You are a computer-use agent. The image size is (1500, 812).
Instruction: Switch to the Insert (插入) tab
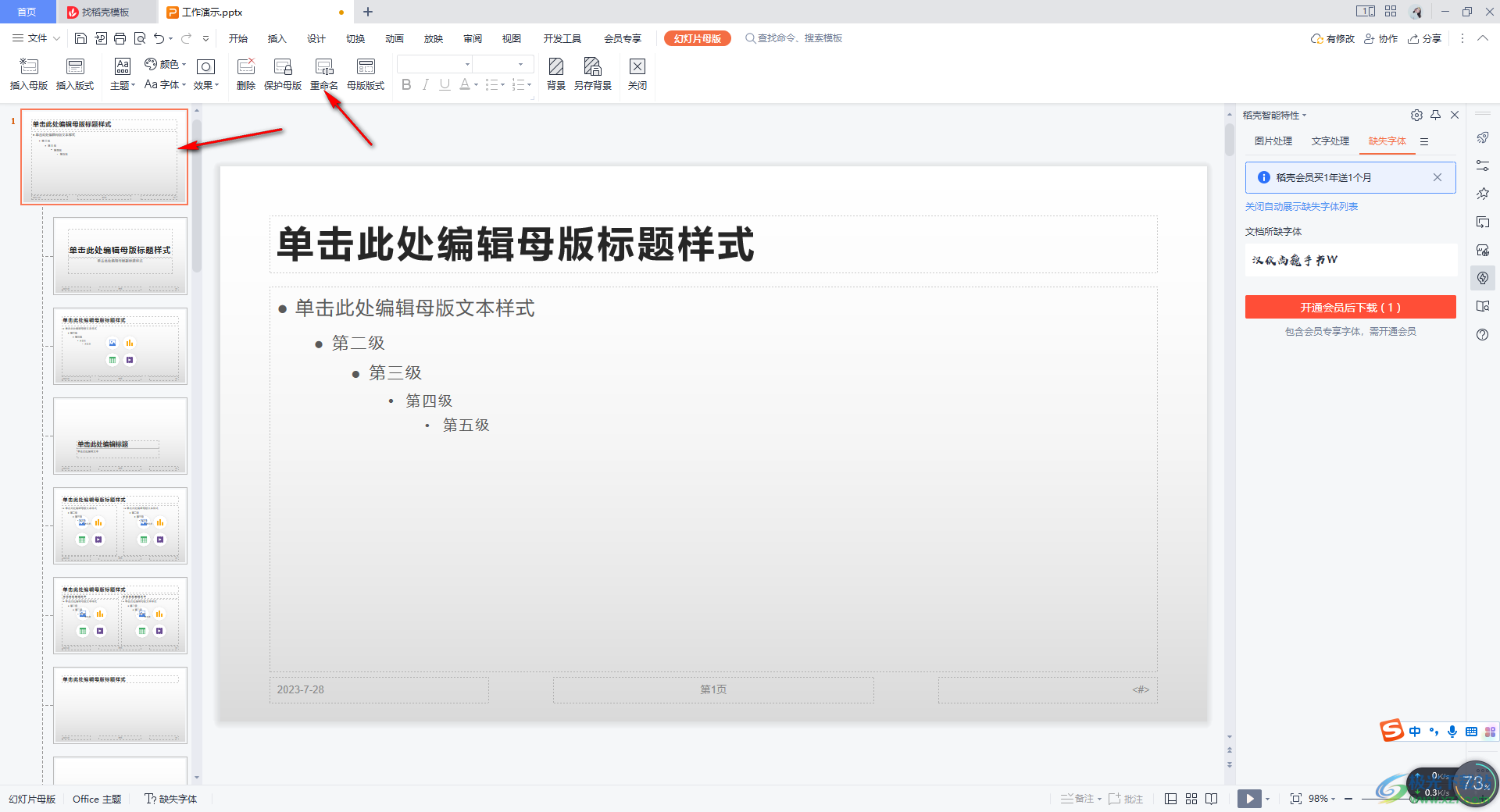[x=277, y=38]
